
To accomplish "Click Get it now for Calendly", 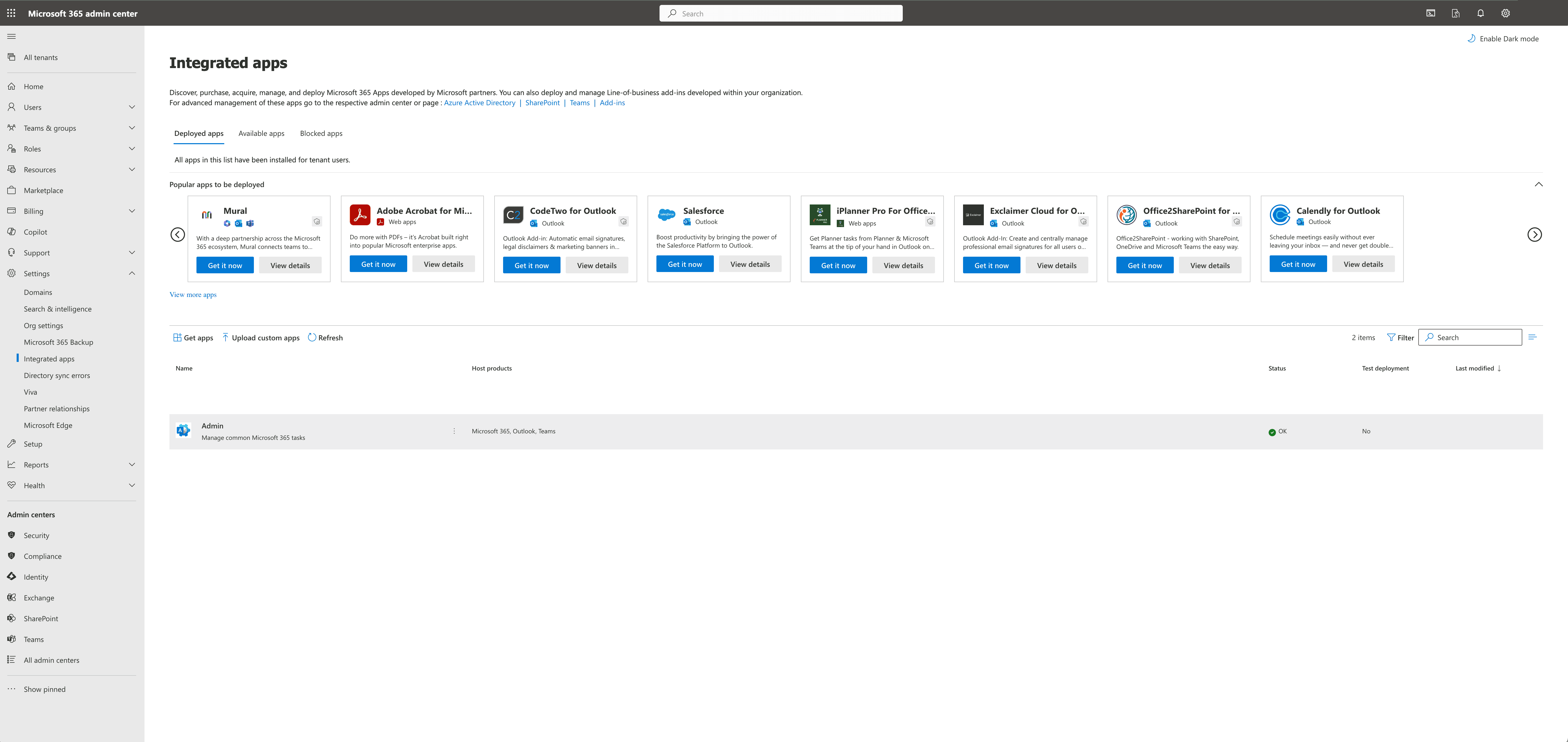I will [1298, 264].
